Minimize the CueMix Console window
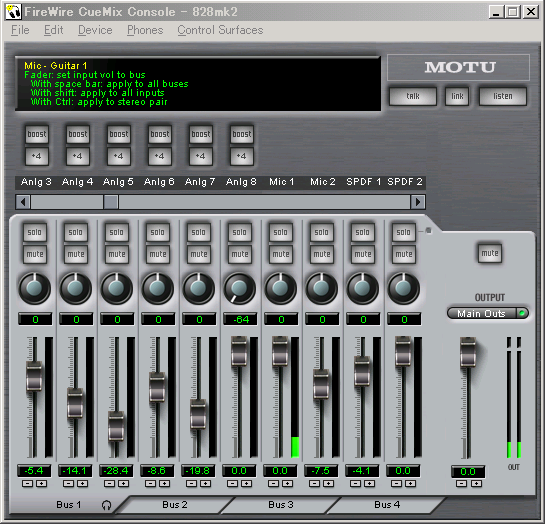This screenshot has height=524, width=545. 496,12
